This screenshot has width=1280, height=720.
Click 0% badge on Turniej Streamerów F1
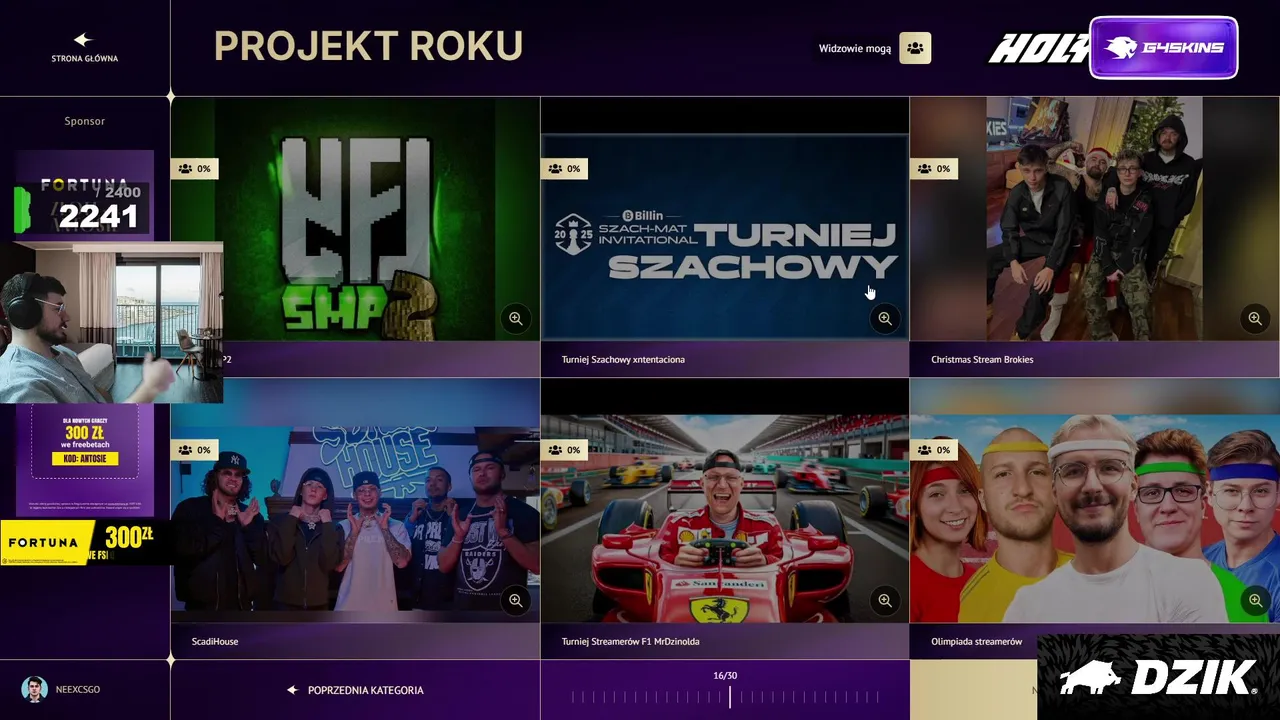pyautogui.click(x=564, y=450)
